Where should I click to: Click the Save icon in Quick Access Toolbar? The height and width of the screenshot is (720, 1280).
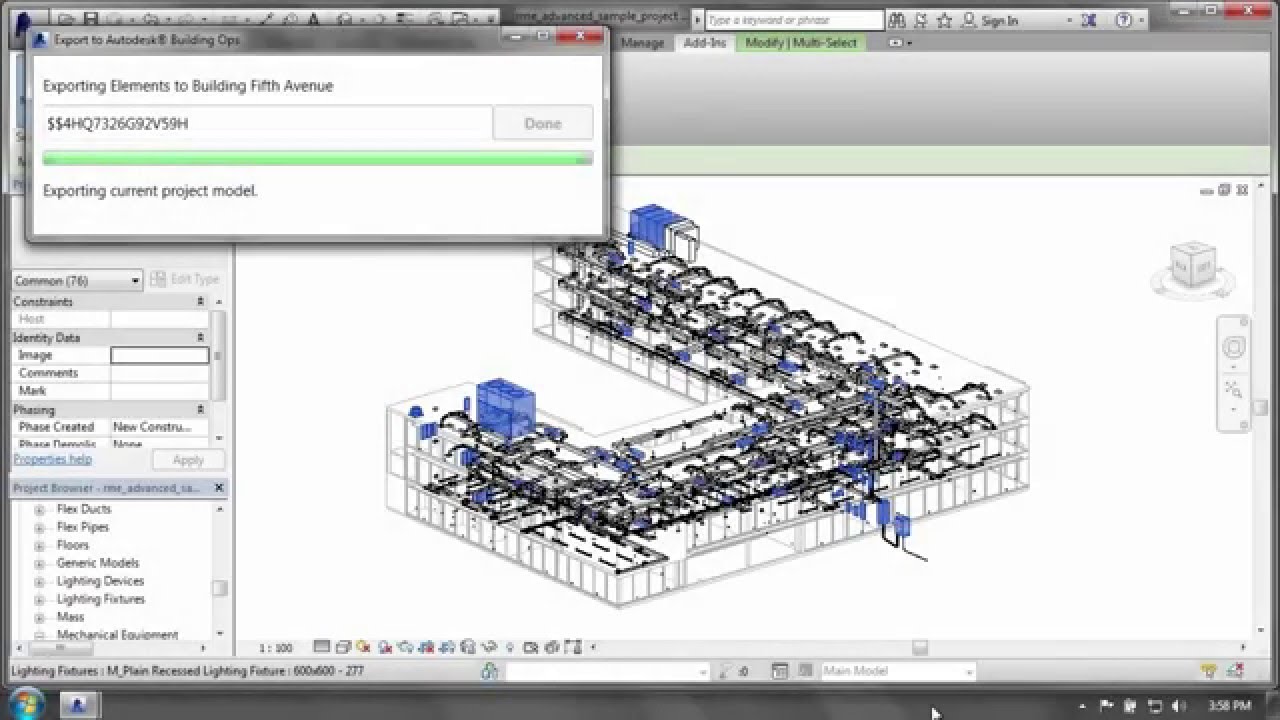(91, 17)
